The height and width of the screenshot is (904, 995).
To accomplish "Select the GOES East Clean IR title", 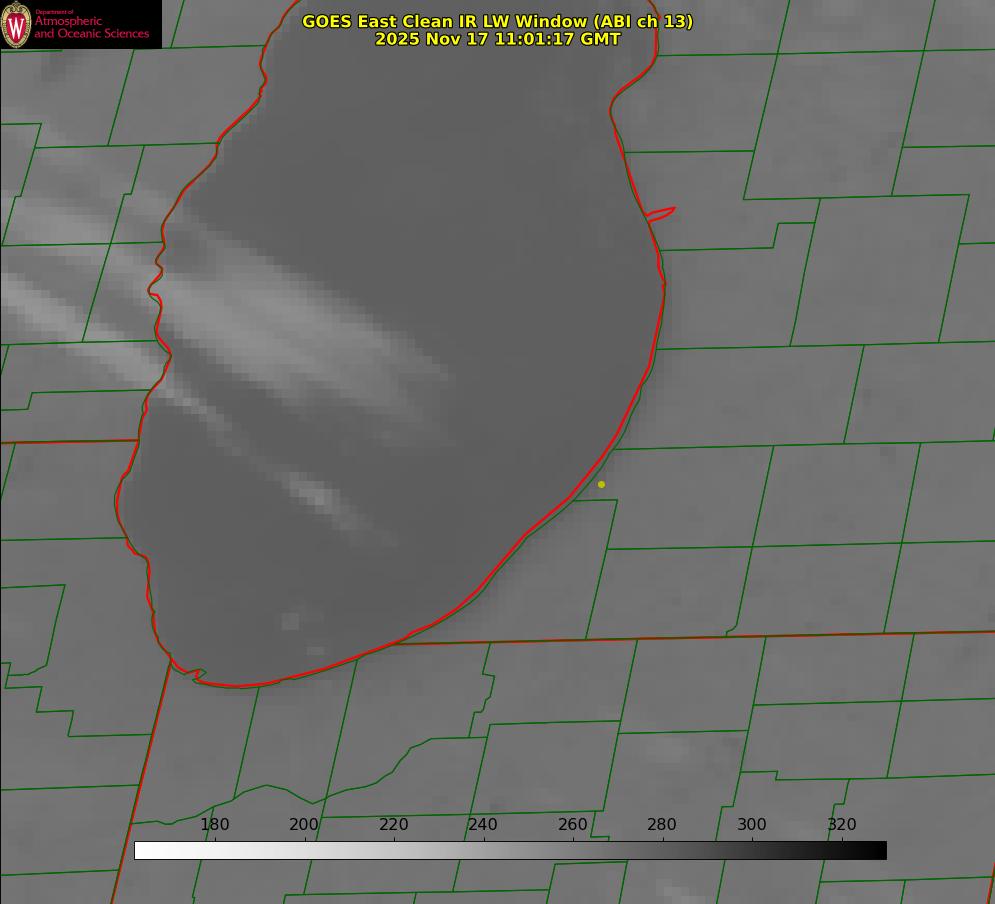I will click(x=497, y=21).
